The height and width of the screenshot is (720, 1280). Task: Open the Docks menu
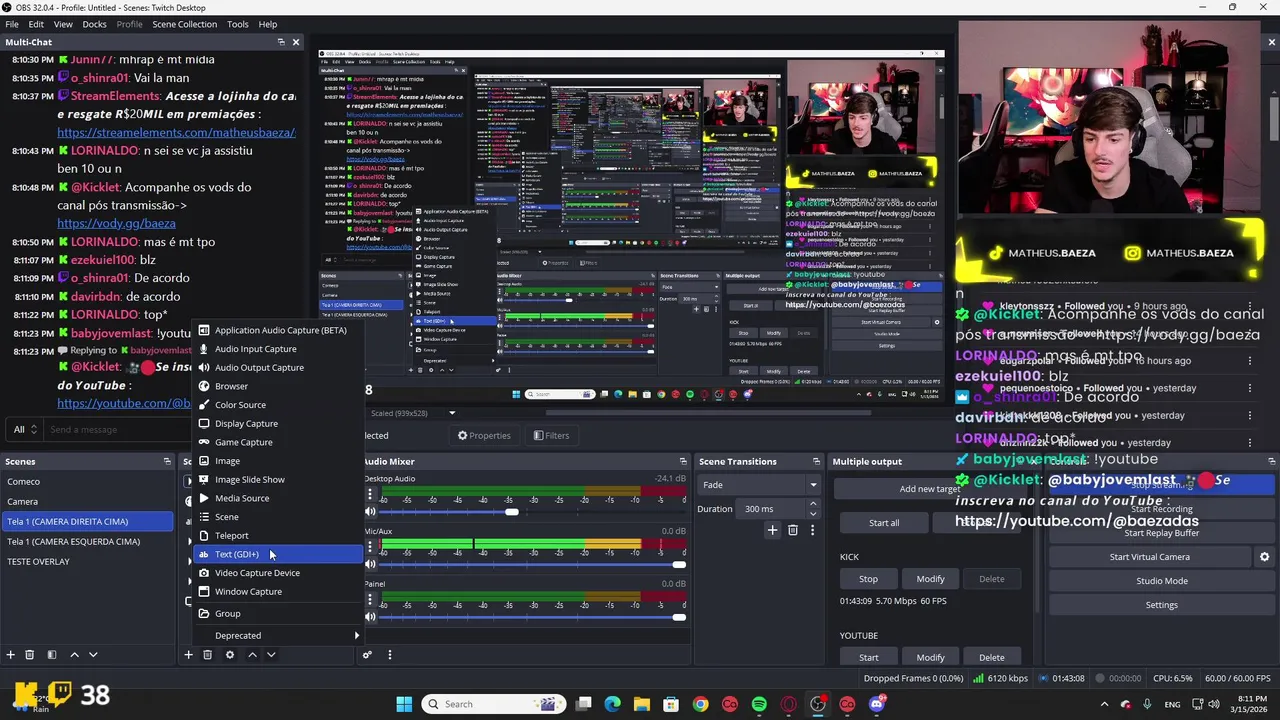(94, 24)
